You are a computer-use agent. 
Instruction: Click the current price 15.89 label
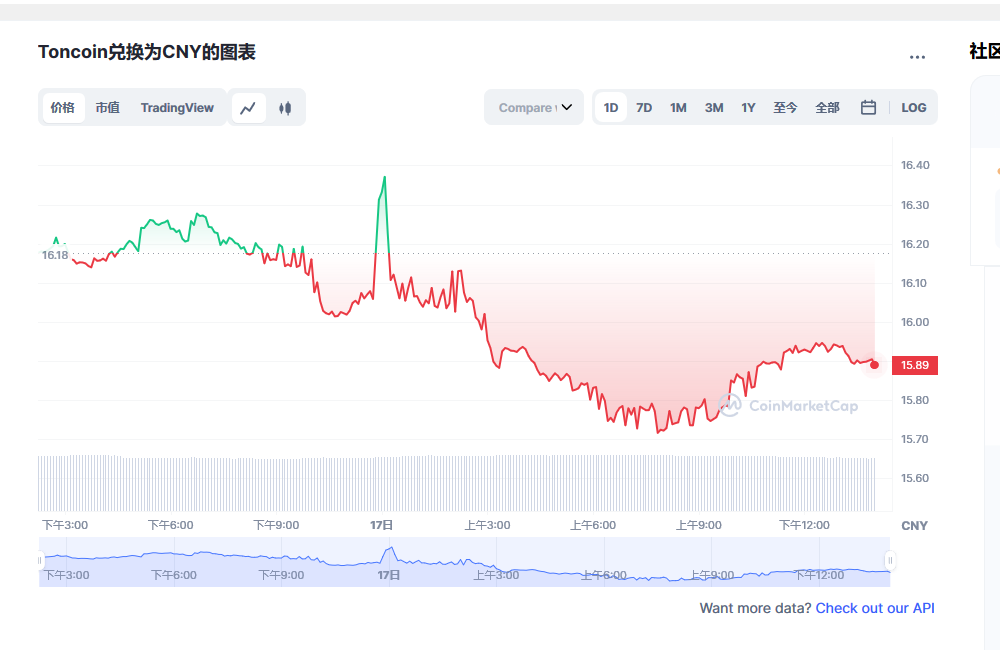tap(915, 365)
